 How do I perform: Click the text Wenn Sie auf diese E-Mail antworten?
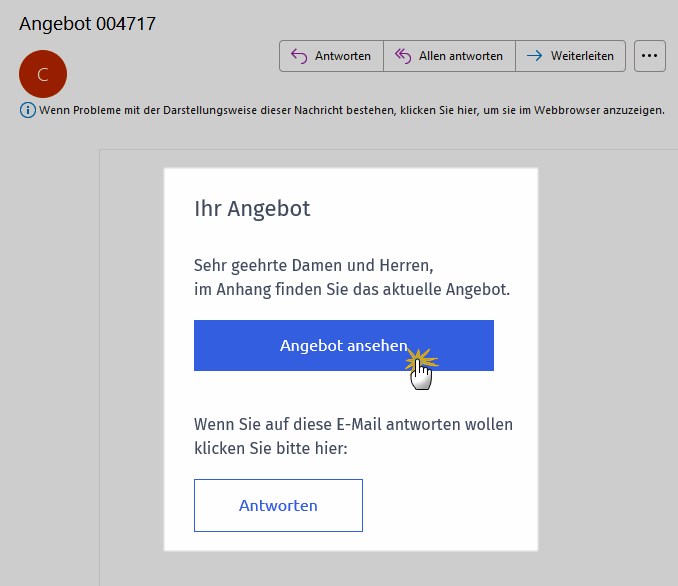[x=353, y=424]
